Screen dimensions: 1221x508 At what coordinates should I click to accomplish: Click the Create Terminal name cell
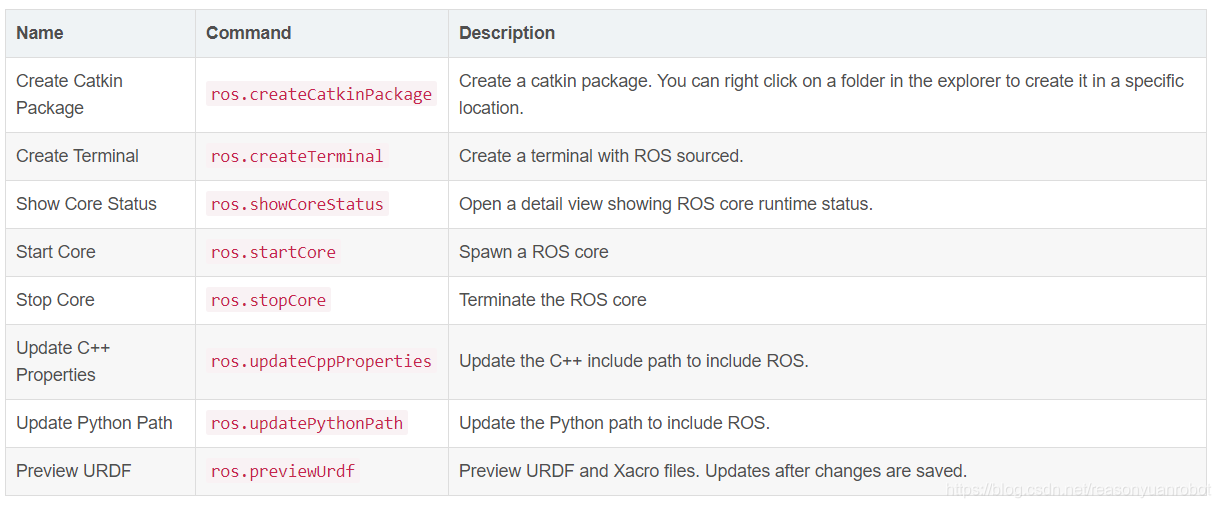click(x=77, y=156)
